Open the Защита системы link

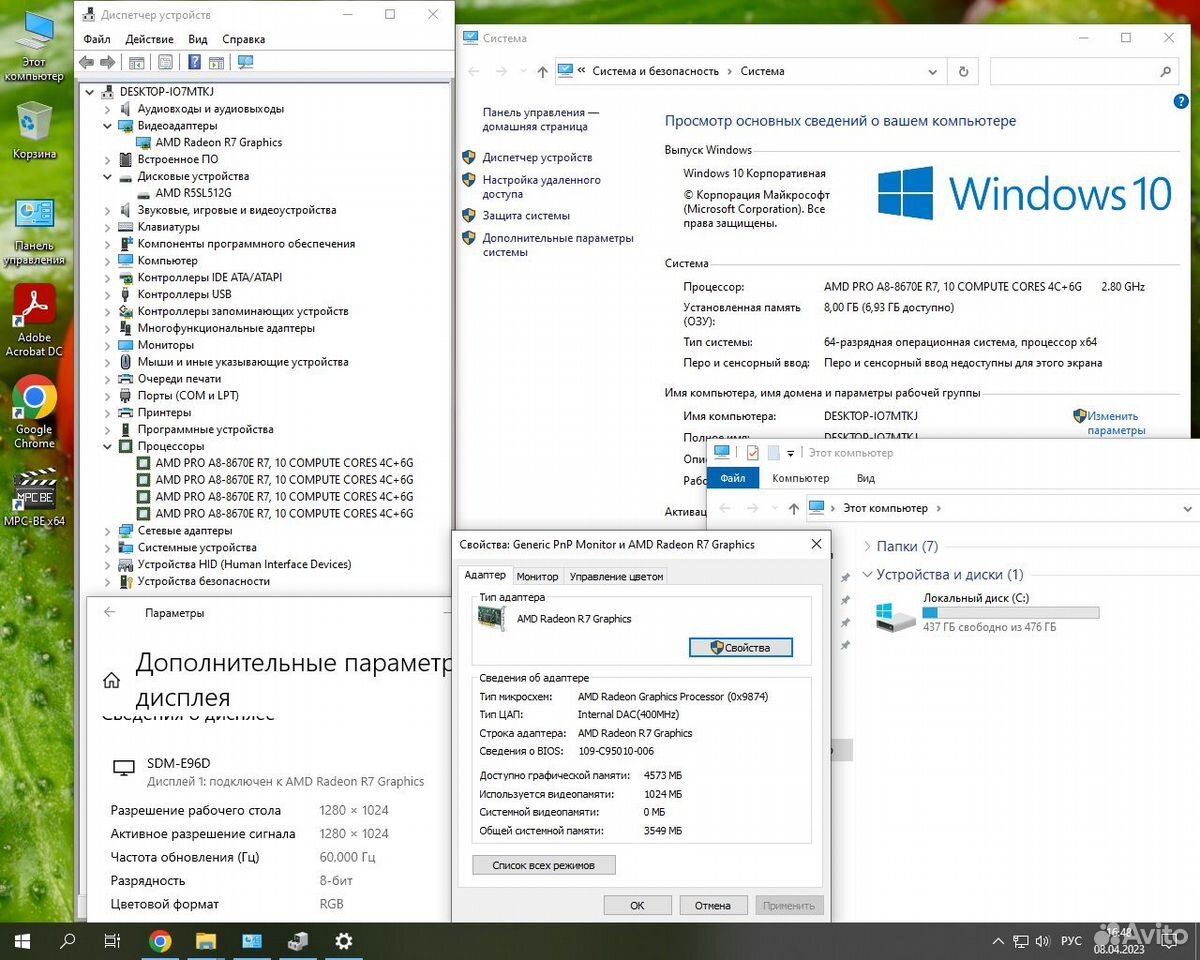click(526, 216)
